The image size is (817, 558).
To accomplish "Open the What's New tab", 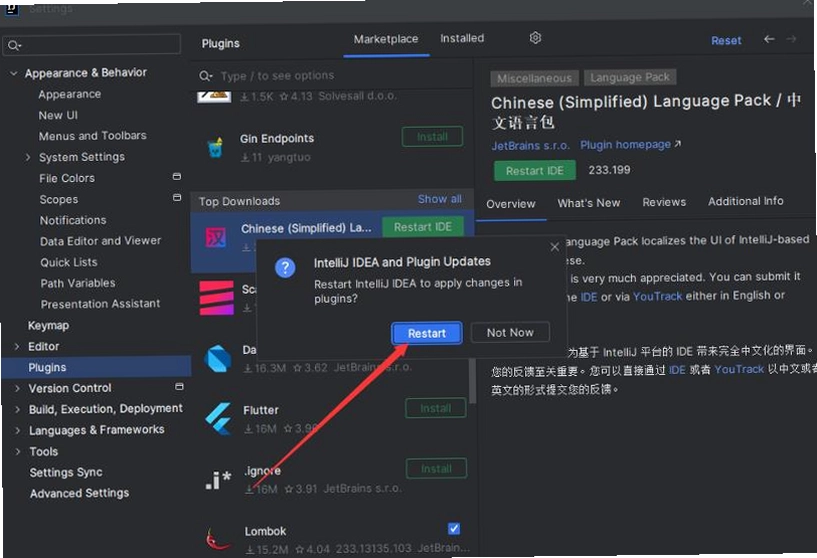I will [589, 203].
